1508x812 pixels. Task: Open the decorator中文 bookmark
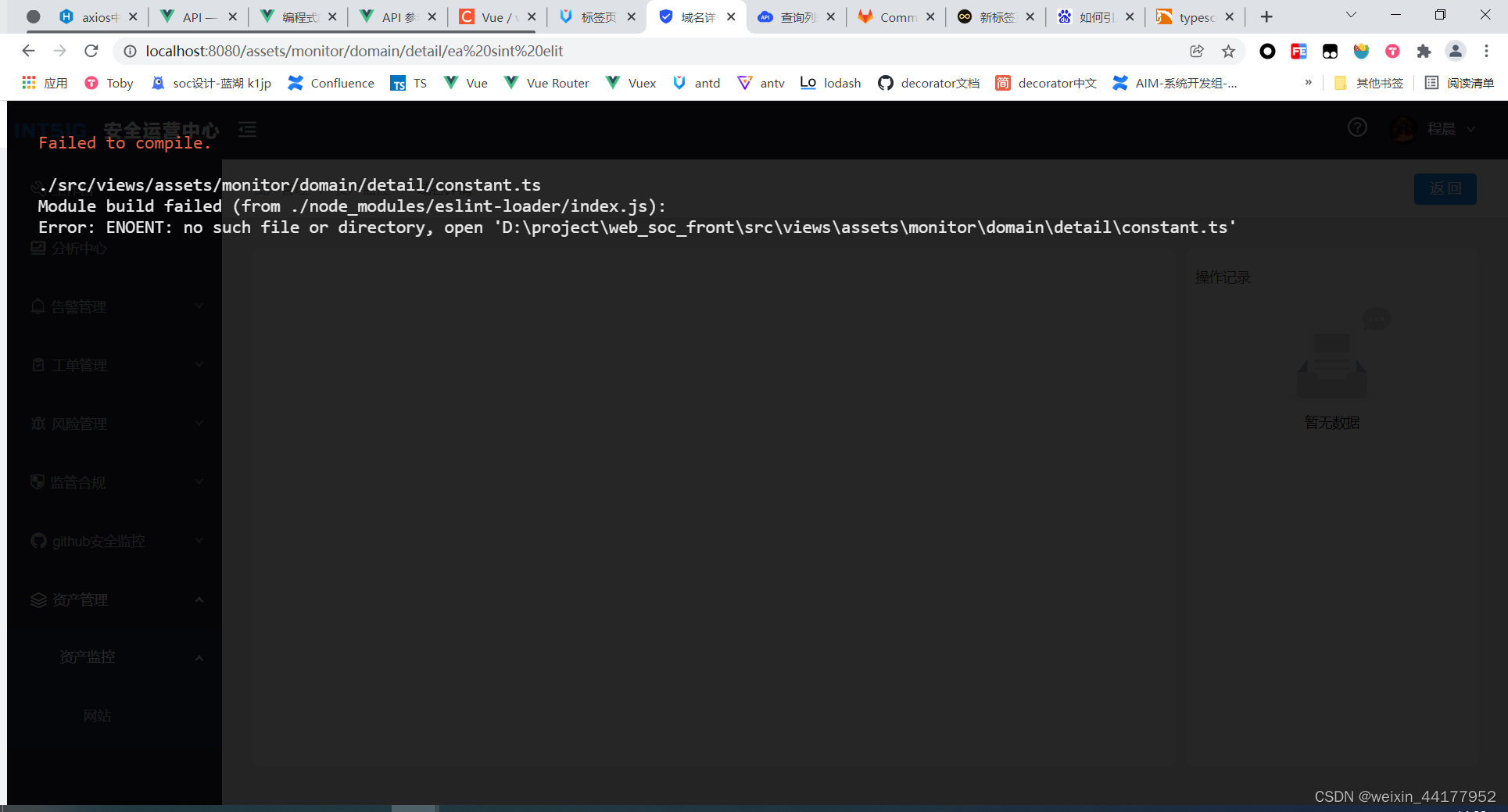pyautogui.click(x=1046, y=83)
